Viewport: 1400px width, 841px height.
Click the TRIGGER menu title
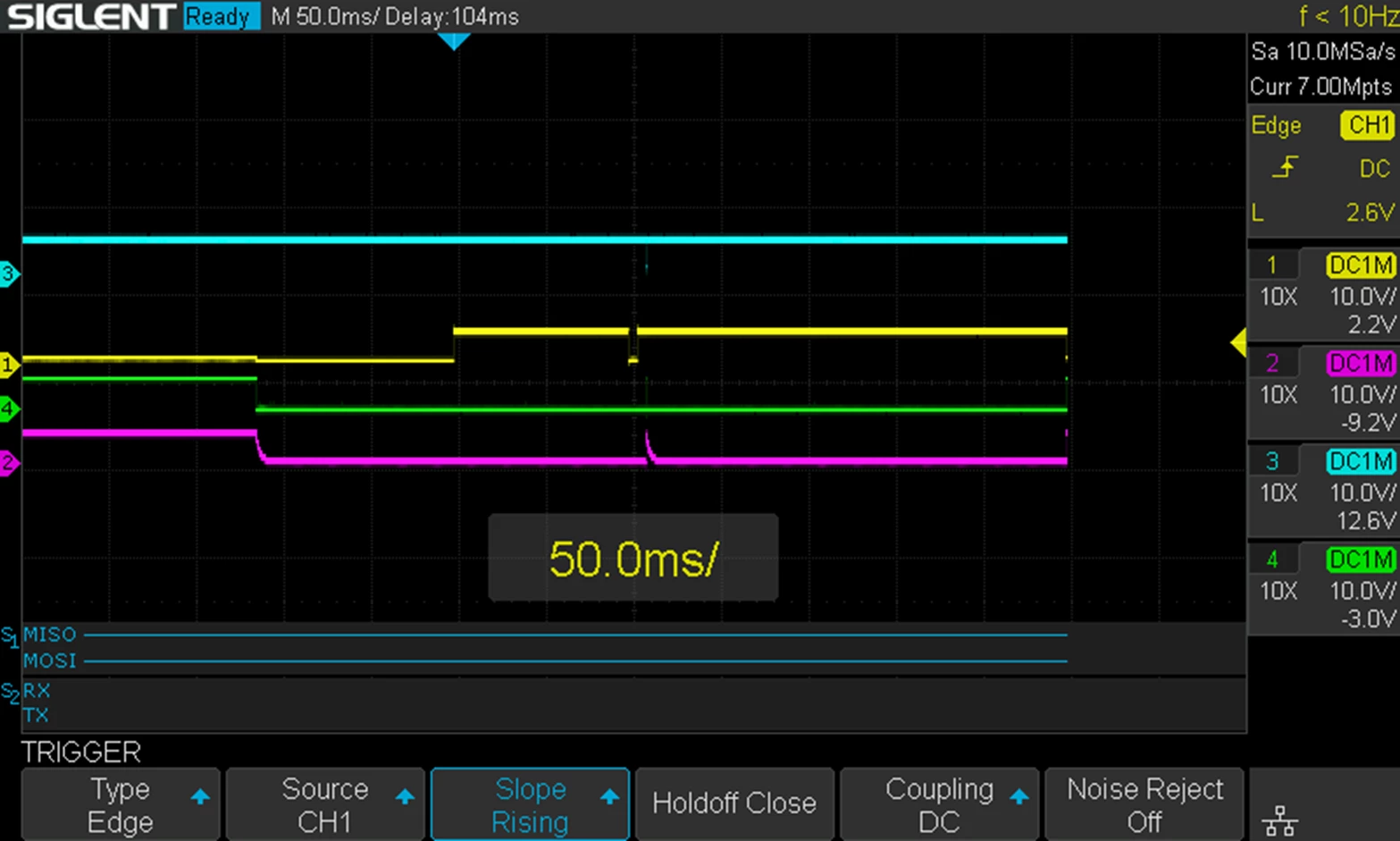[81, 753]
